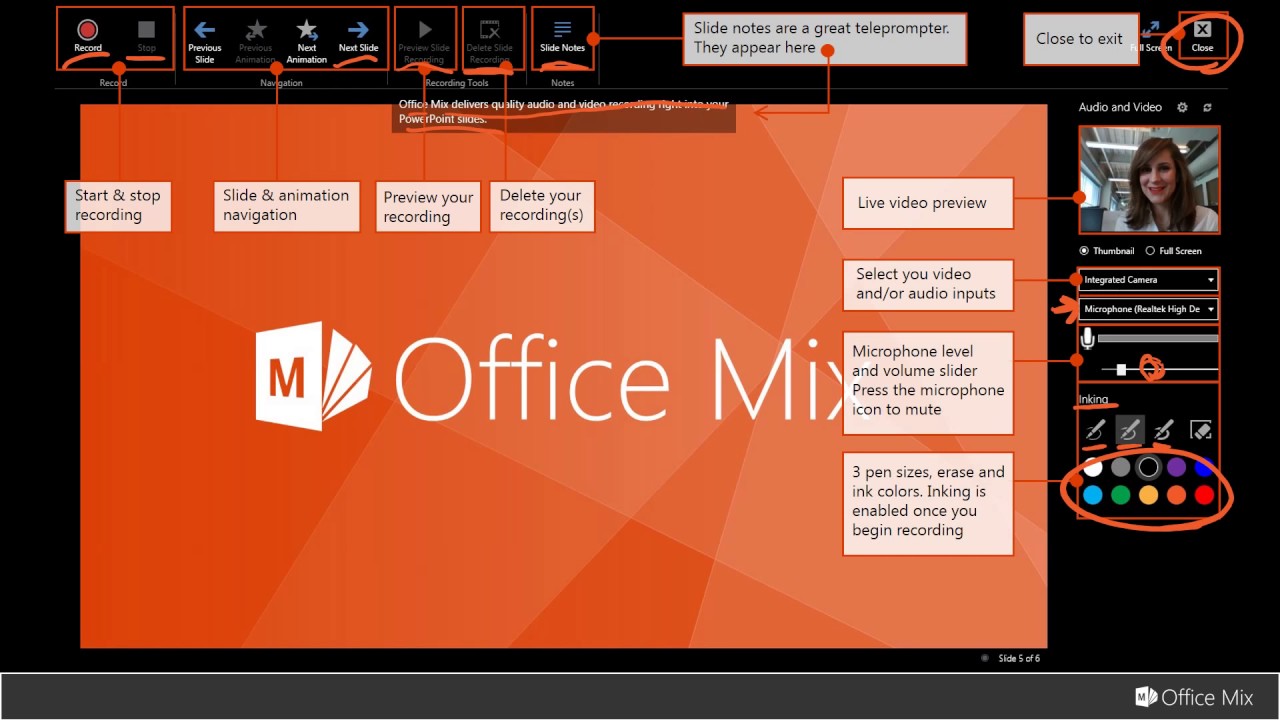Screen dimensions: 1280x720
Task: Adjust the microphone volume slider
Action: coord(1121,370)
